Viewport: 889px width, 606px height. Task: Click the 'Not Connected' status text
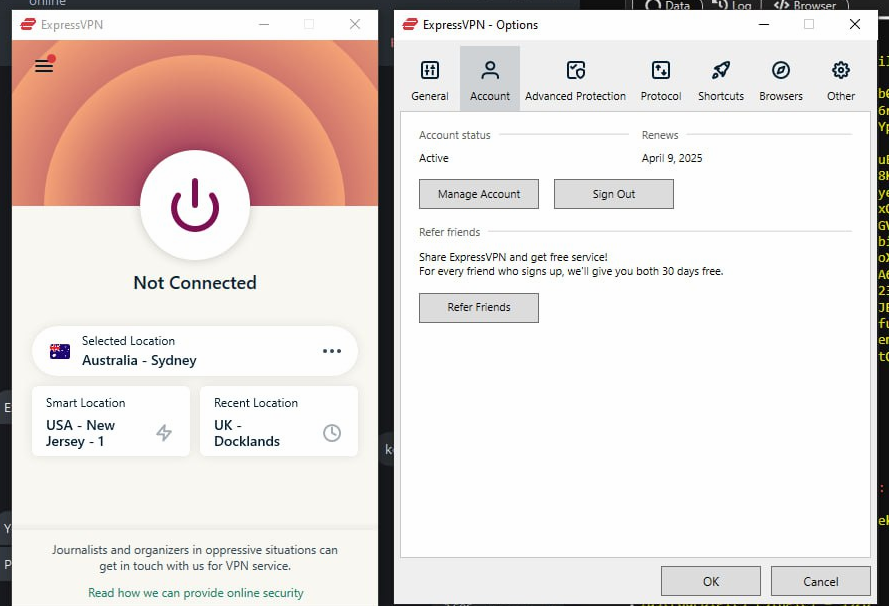195,283
